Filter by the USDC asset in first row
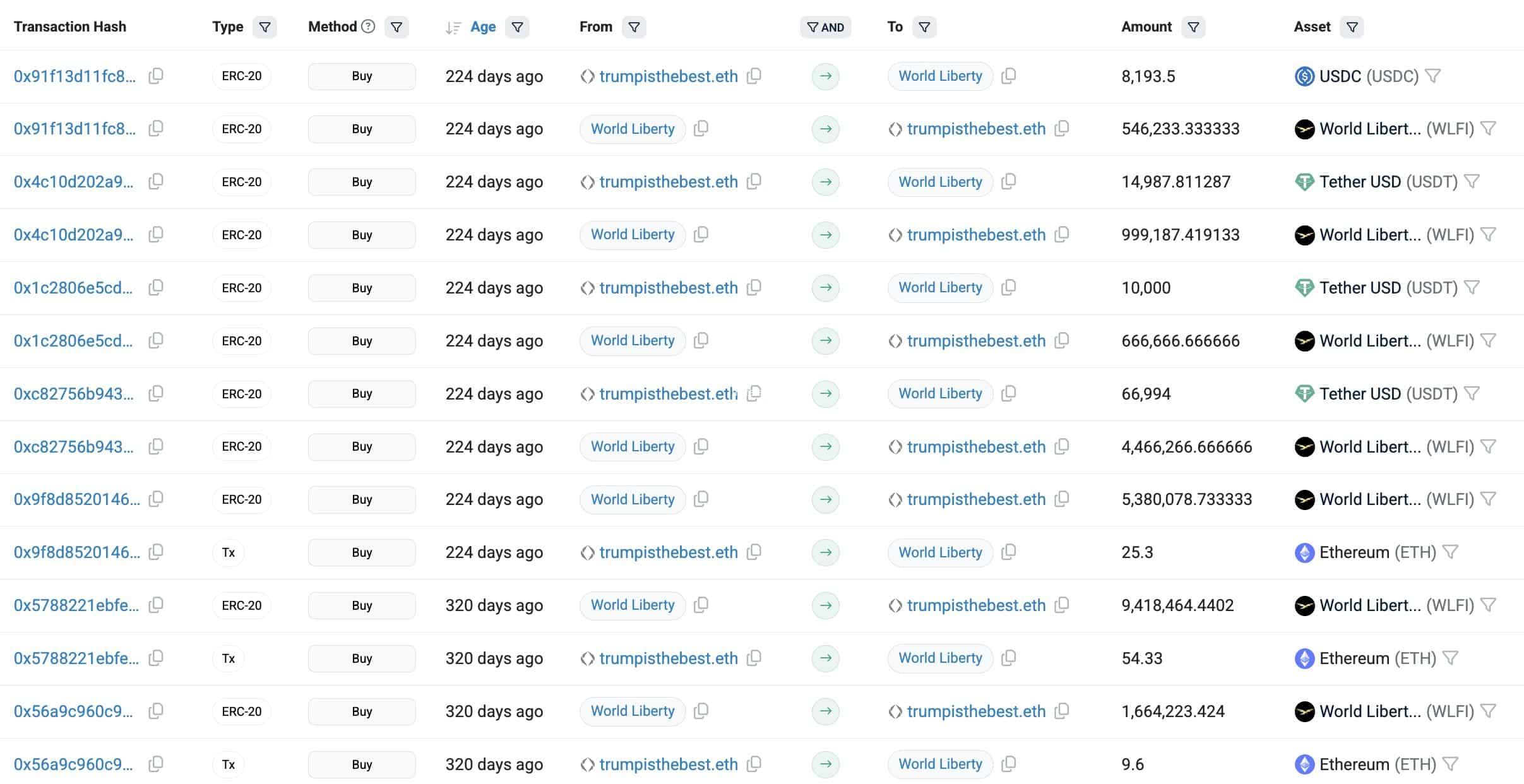The image size is (1524, 784). (x=1433, y=76)
